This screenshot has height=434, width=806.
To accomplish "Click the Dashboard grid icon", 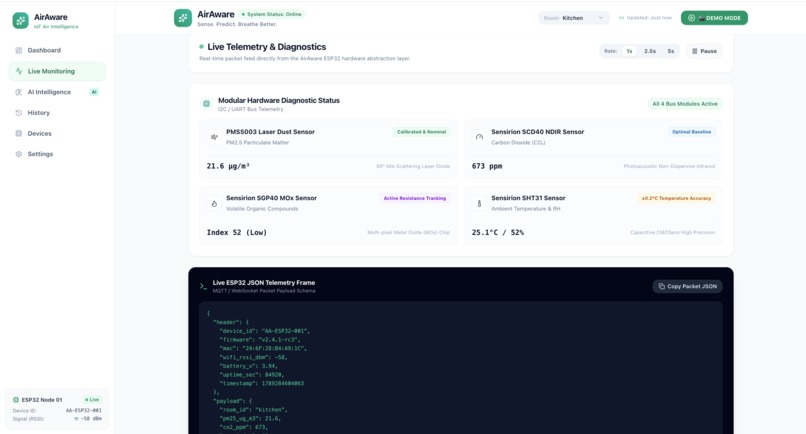I will point(19,50).
